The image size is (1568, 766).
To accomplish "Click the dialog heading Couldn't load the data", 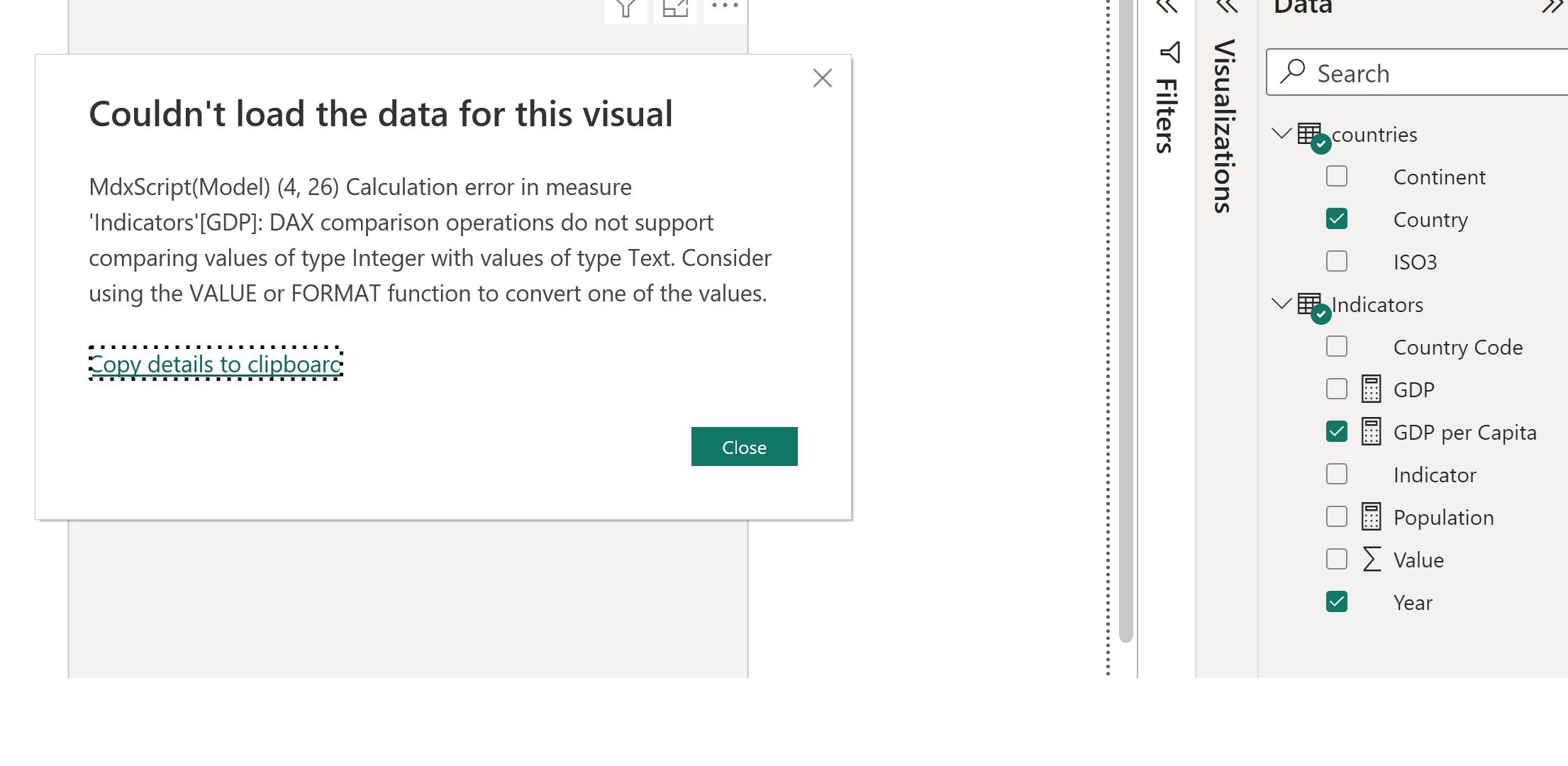I will [x=381, y=114].
